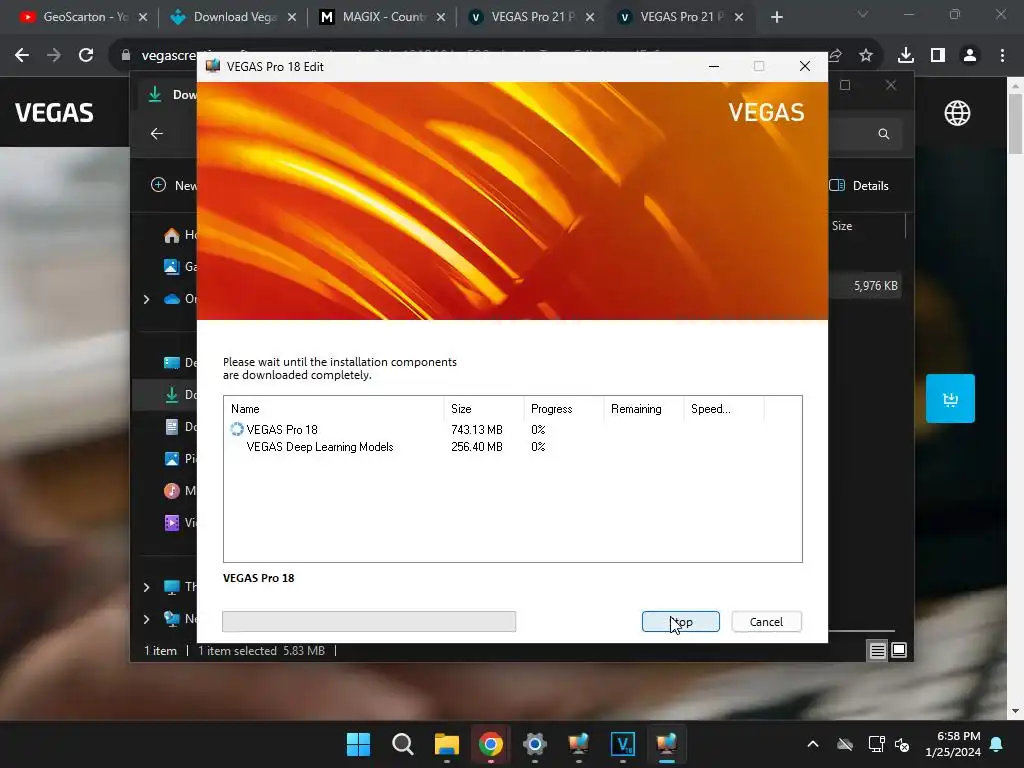Select Videos folder in sidebar
This screenshot has height=768, width=1024.
(180, 522)
